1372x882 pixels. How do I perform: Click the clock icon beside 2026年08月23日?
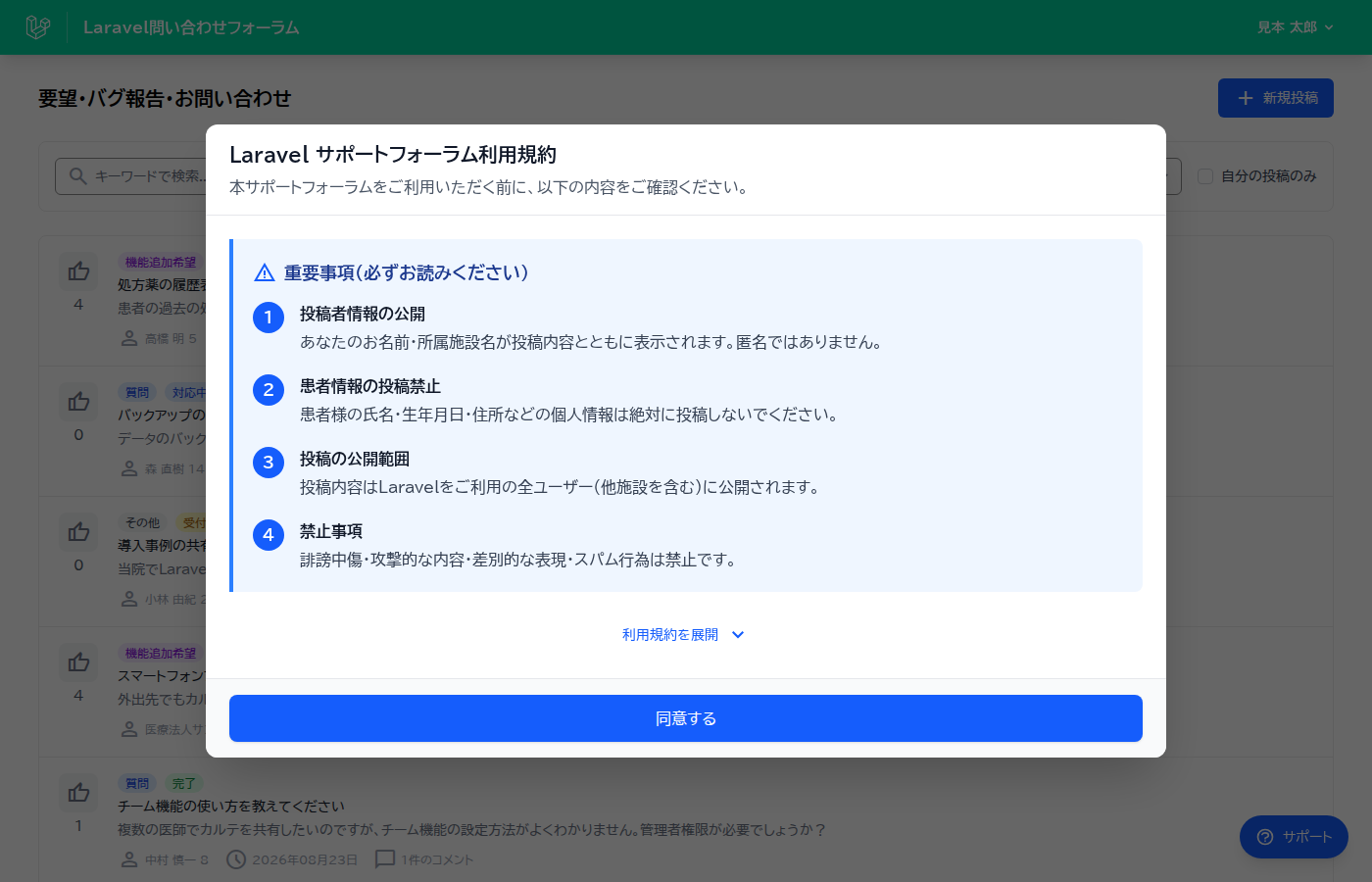236,859
